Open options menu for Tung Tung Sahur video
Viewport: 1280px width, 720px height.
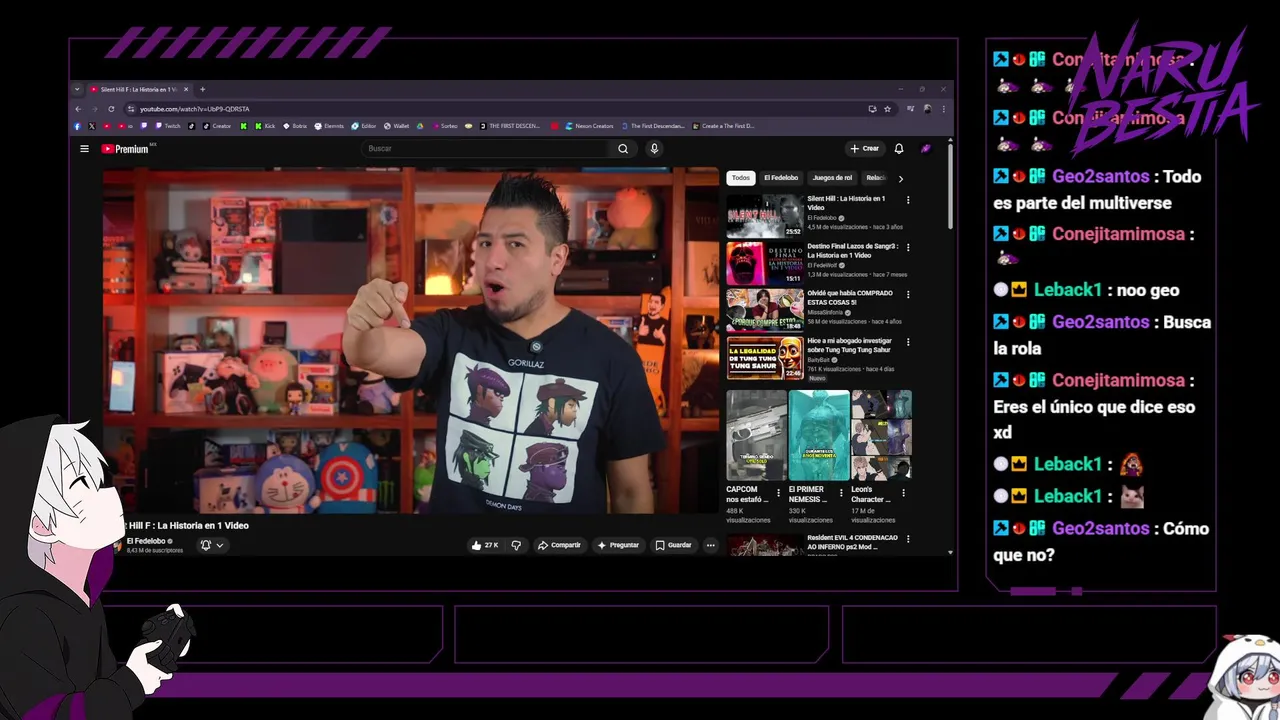click(x=908, y=342)
